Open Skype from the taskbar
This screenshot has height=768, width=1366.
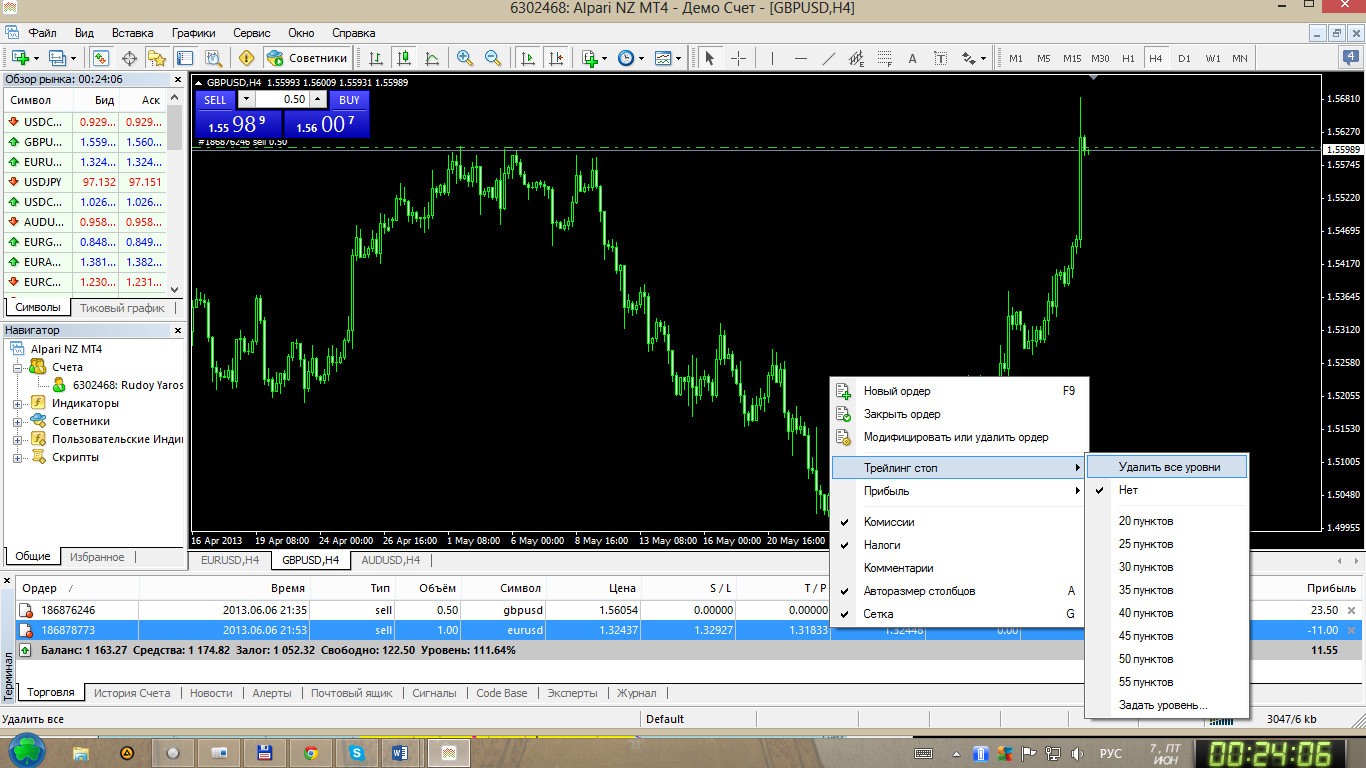(356, 752)
